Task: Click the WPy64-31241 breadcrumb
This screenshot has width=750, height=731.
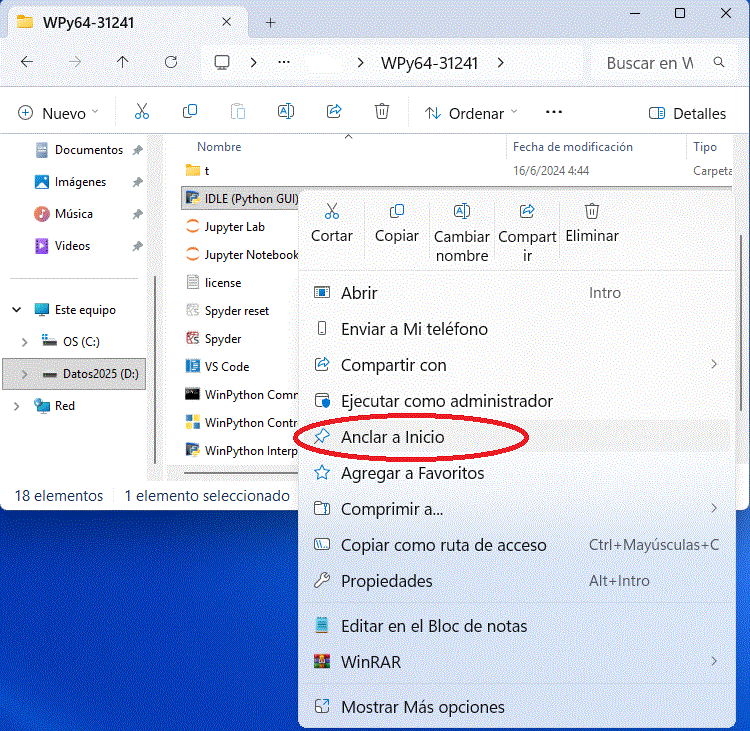Action: click(430, 63)
